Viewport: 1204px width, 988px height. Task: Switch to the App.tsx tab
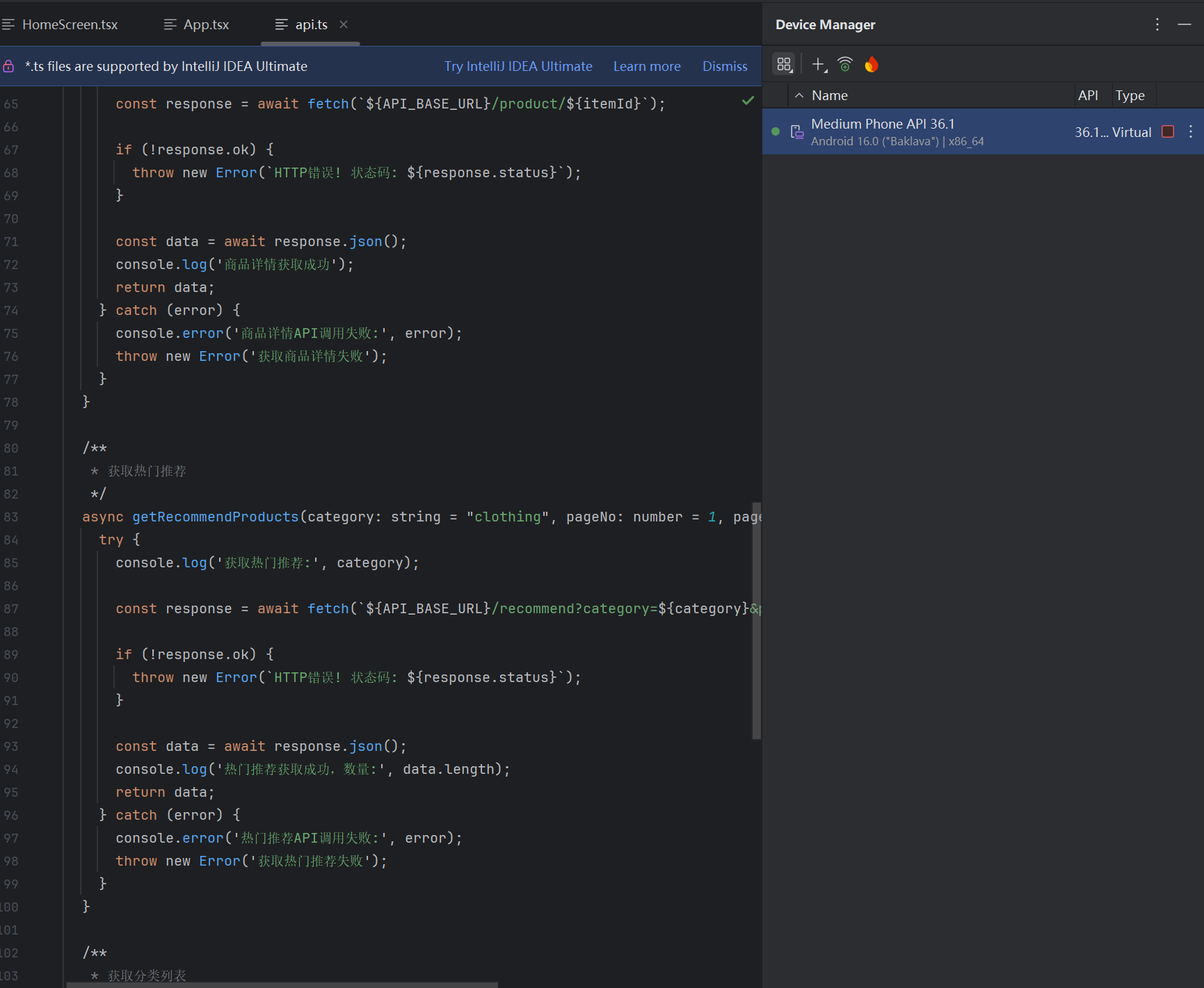pyautogui.click(x=197, y=24)
